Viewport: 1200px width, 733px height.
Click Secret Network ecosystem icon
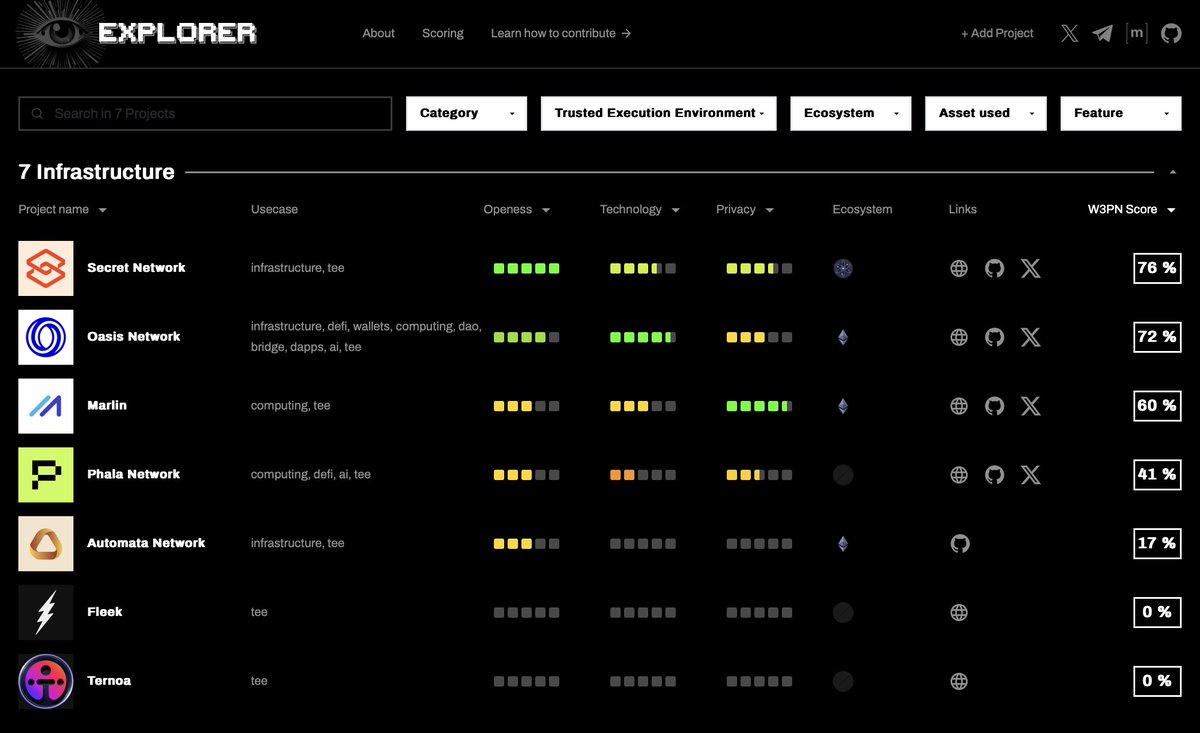tap(843, 268)
